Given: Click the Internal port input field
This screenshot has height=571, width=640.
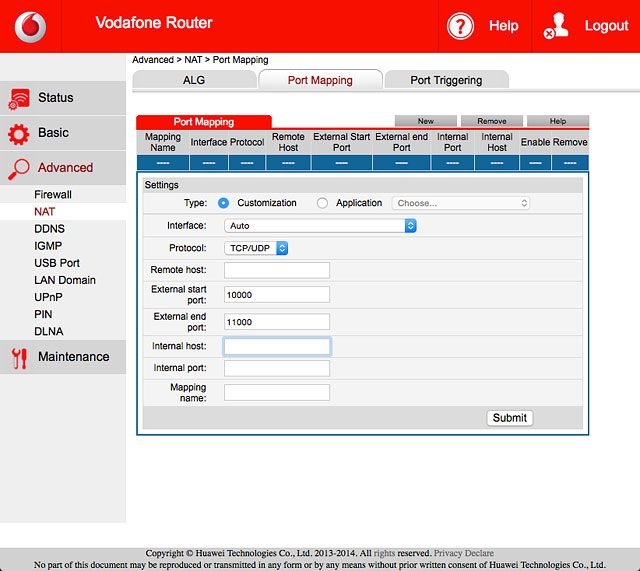Looking at the screenshot, I should [277, 368].
